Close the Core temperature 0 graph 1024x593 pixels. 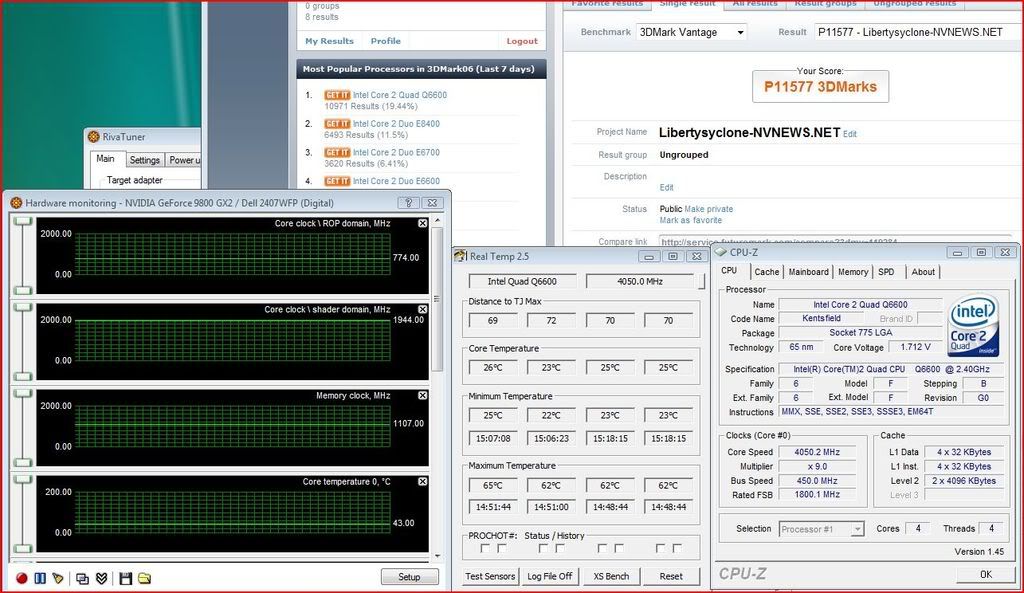(x=423, y=481)
